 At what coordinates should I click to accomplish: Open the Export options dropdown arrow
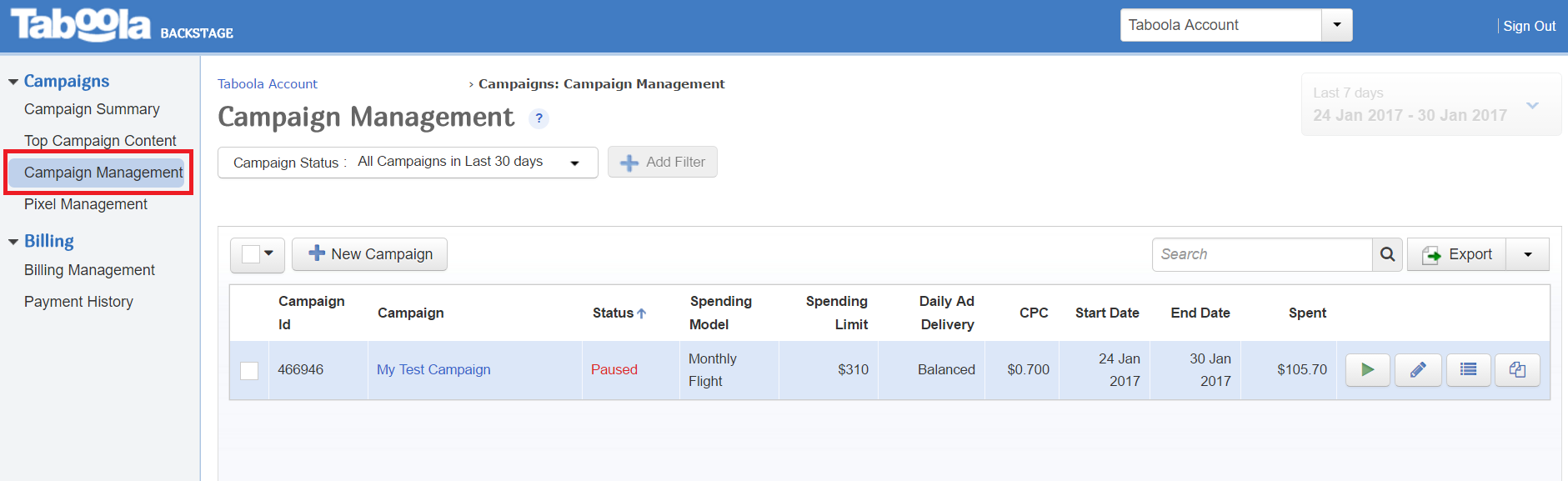[x=1527, y=254]
